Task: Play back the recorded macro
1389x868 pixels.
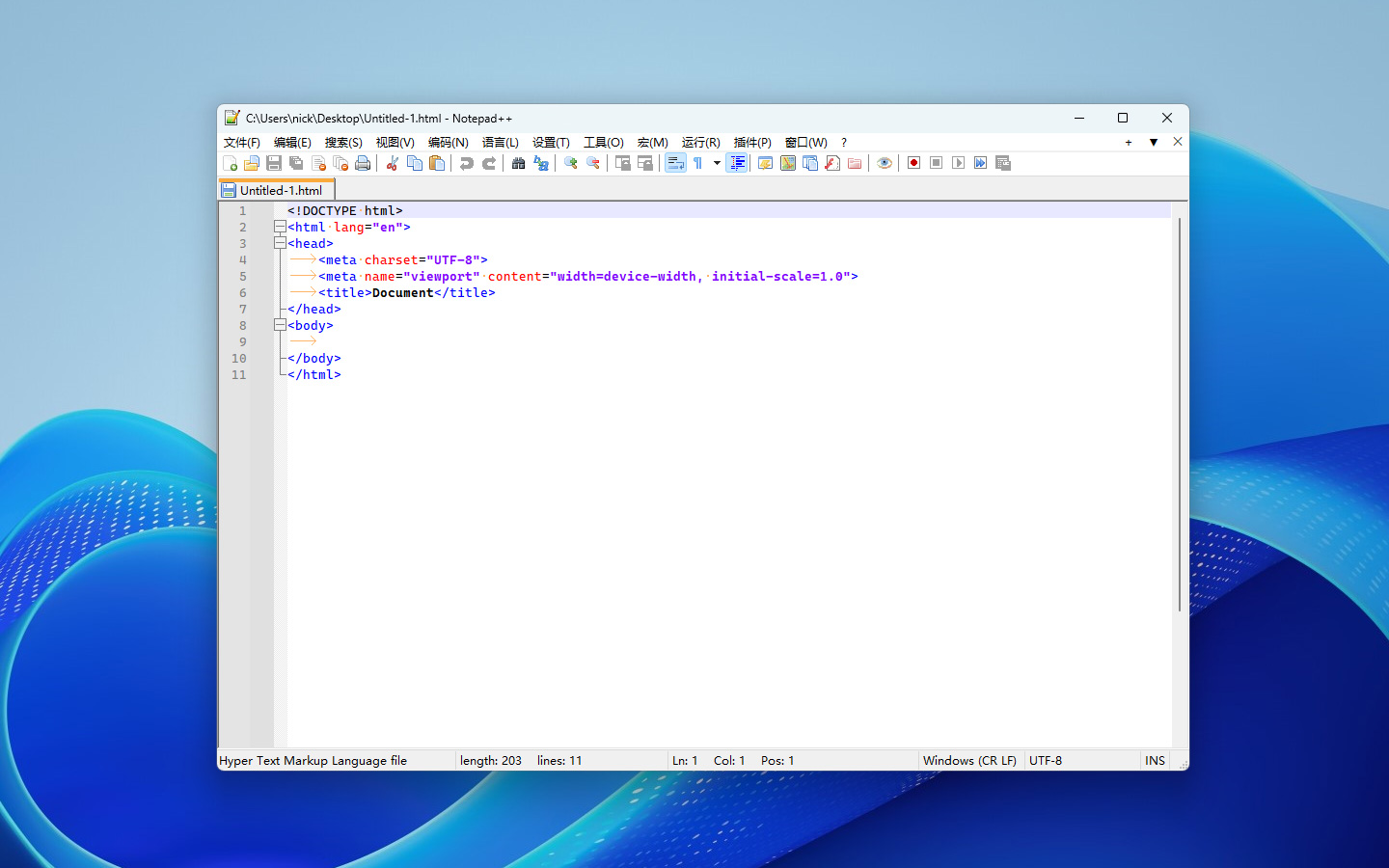Action: [x=958, y=163]
